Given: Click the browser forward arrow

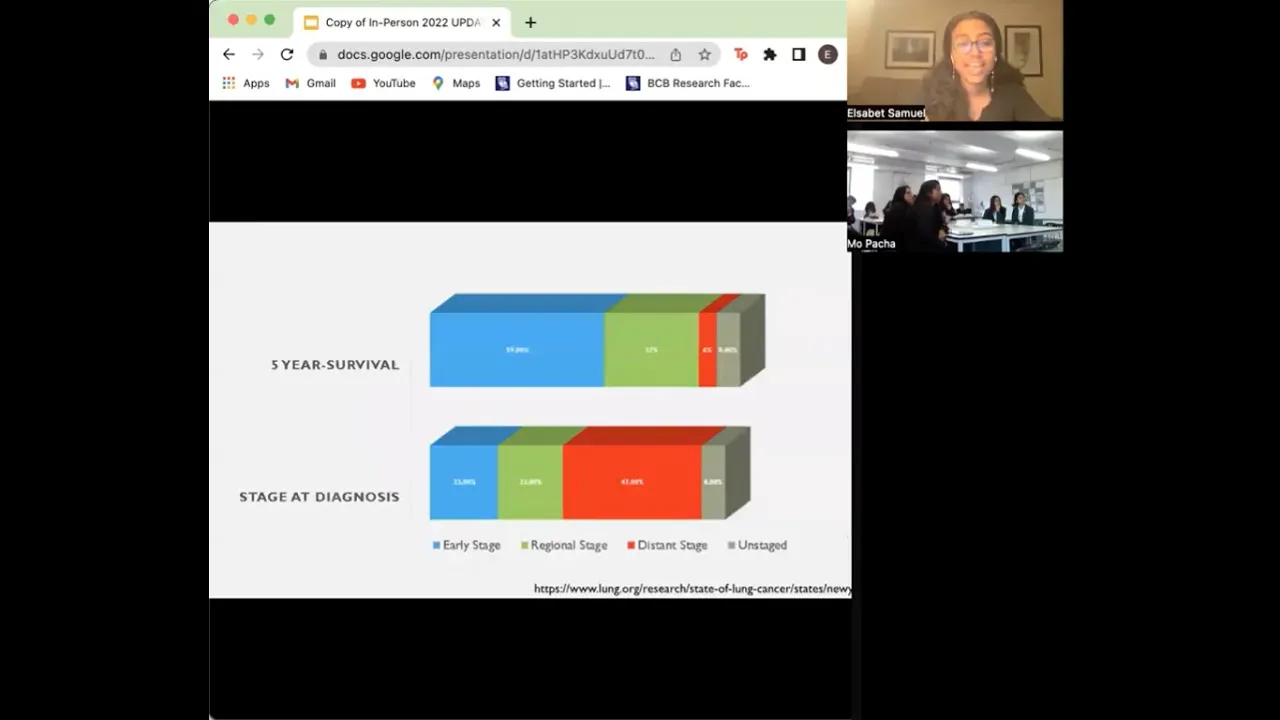Looking at the screenshot, I should click(x=258, y=55).
